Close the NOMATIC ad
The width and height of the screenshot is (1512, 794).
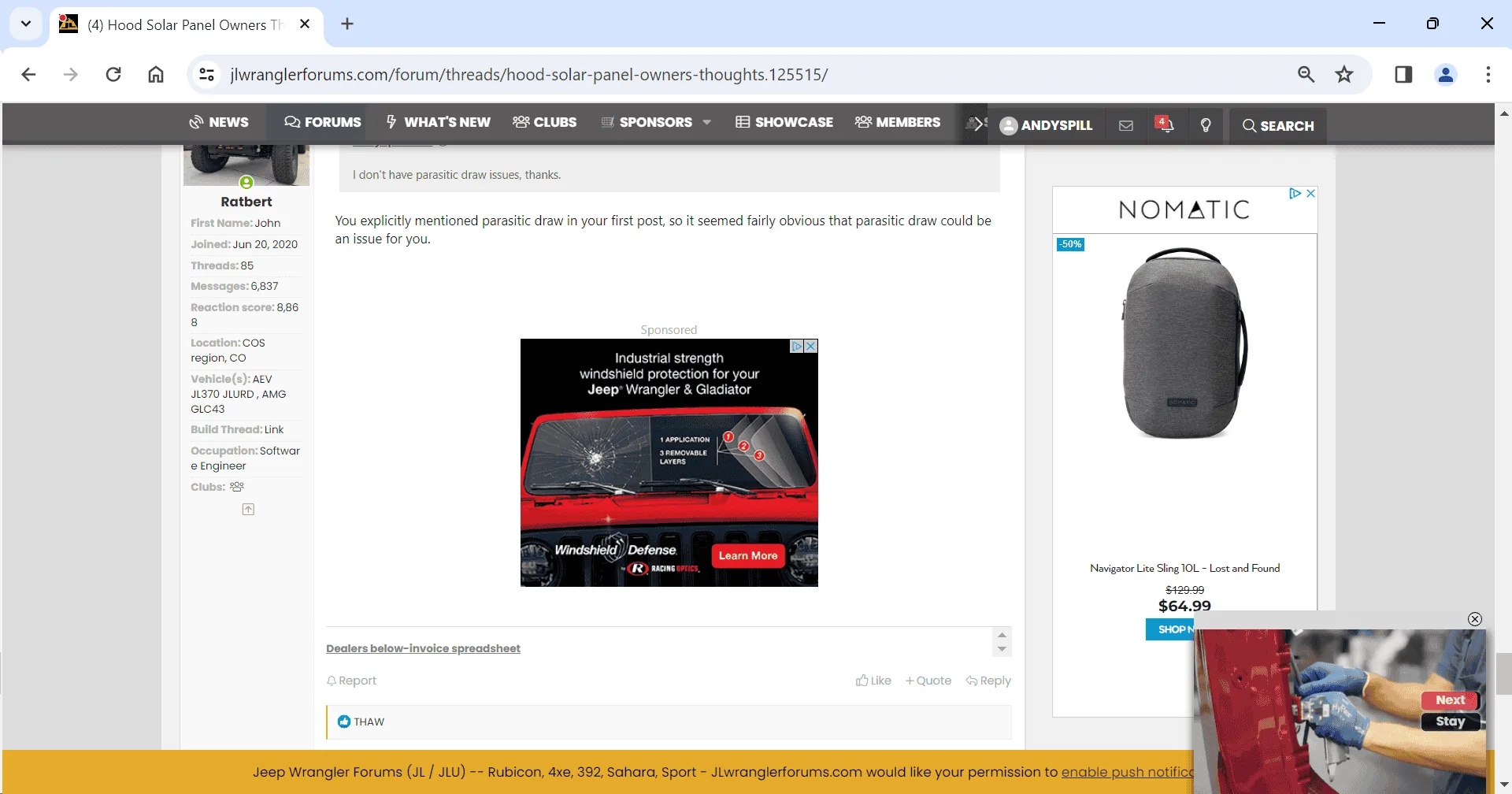(1310, 193)
